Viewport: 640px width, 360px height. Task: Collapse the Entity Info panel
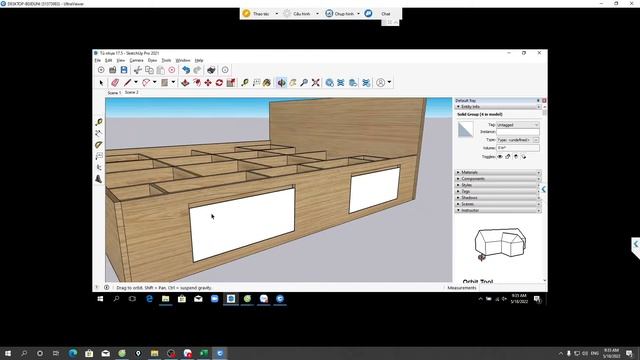[498, 107]
